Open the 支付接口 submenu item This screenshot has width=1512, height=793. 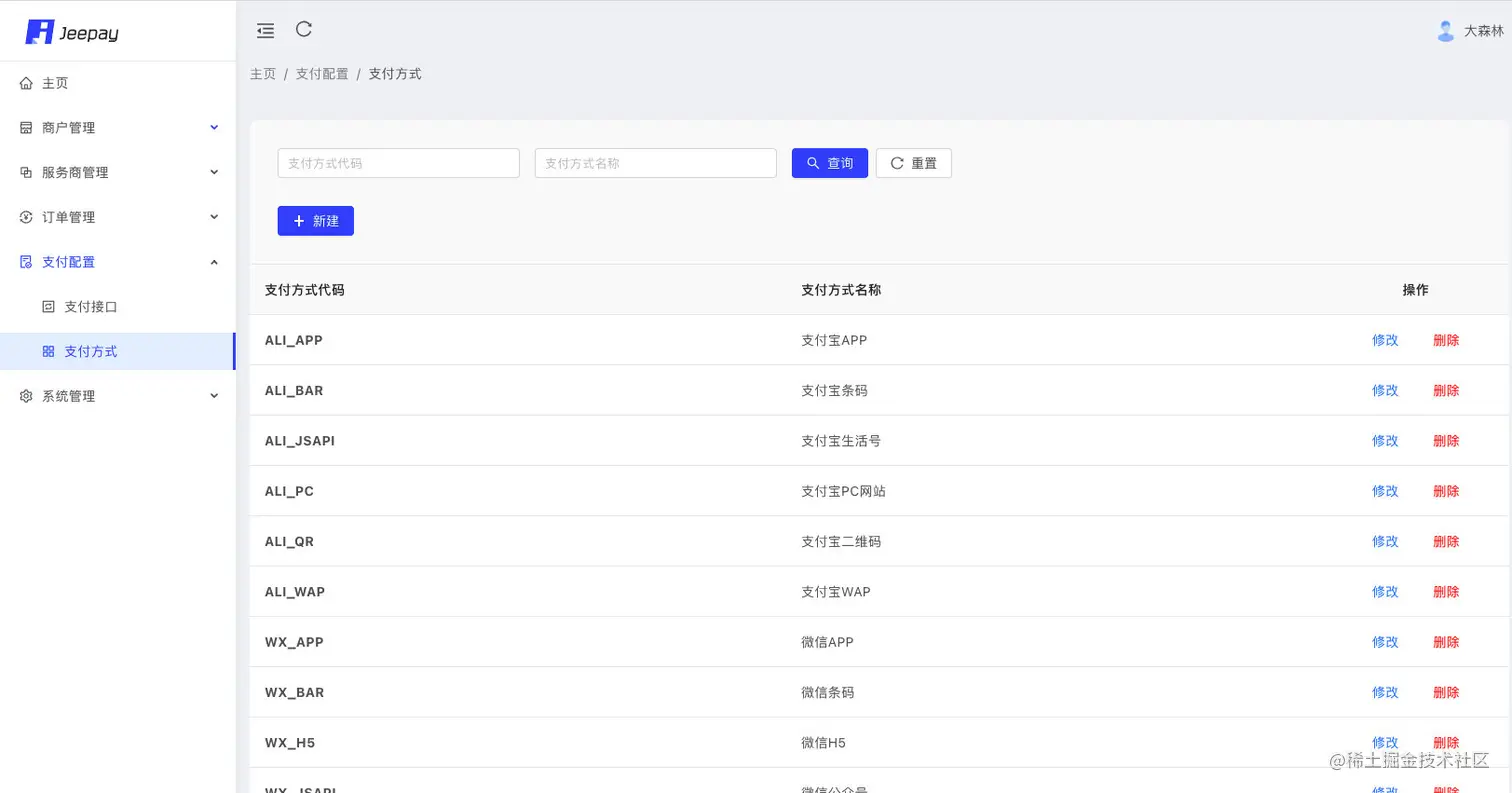pyautogui.click(x=118, y=307)
